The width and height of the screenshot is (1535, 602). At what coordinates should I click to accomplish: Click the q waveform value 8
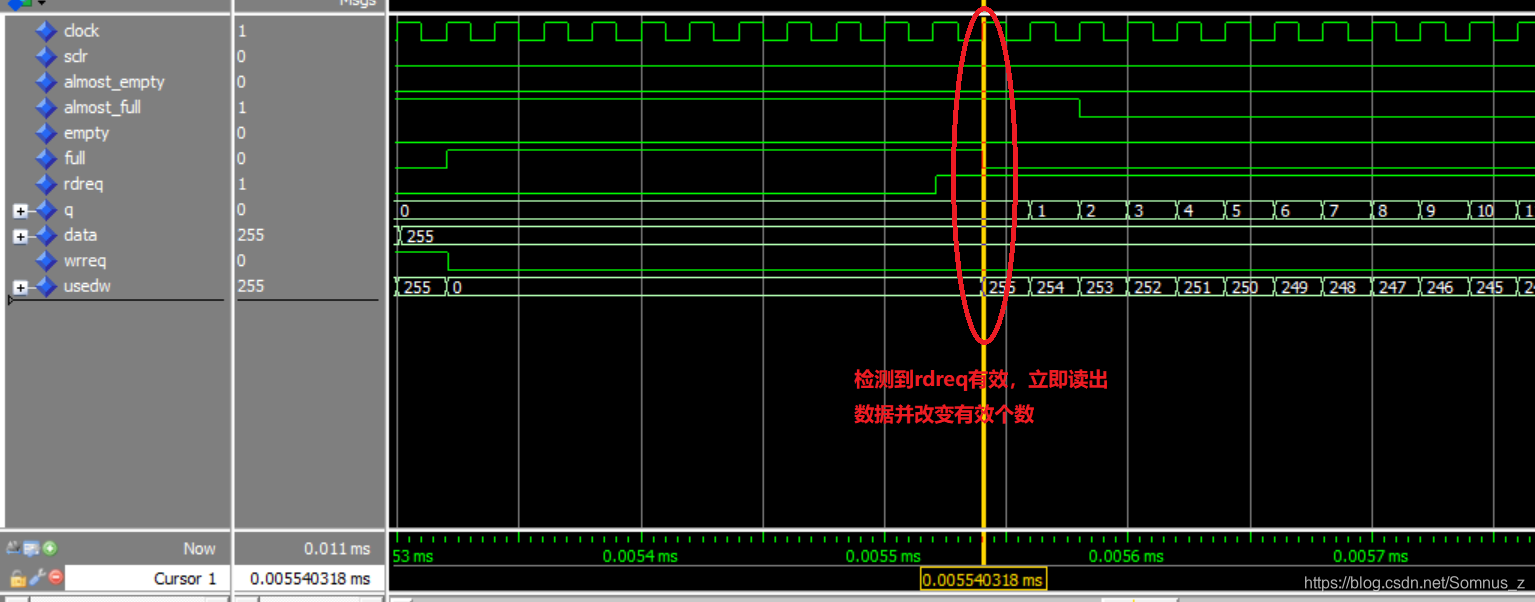tap(1383, 211)
